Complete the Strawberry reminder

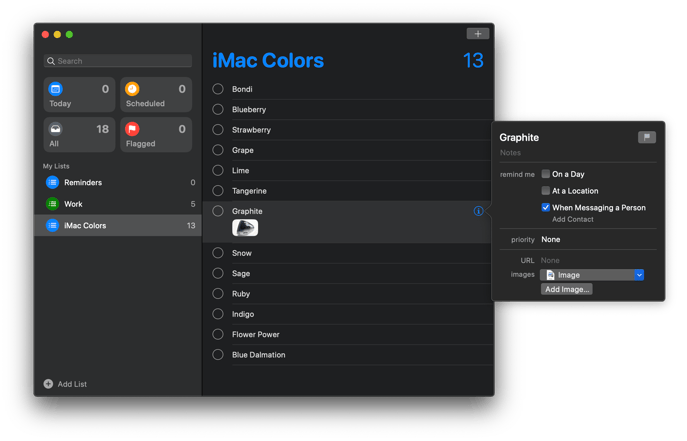[218, 130]
